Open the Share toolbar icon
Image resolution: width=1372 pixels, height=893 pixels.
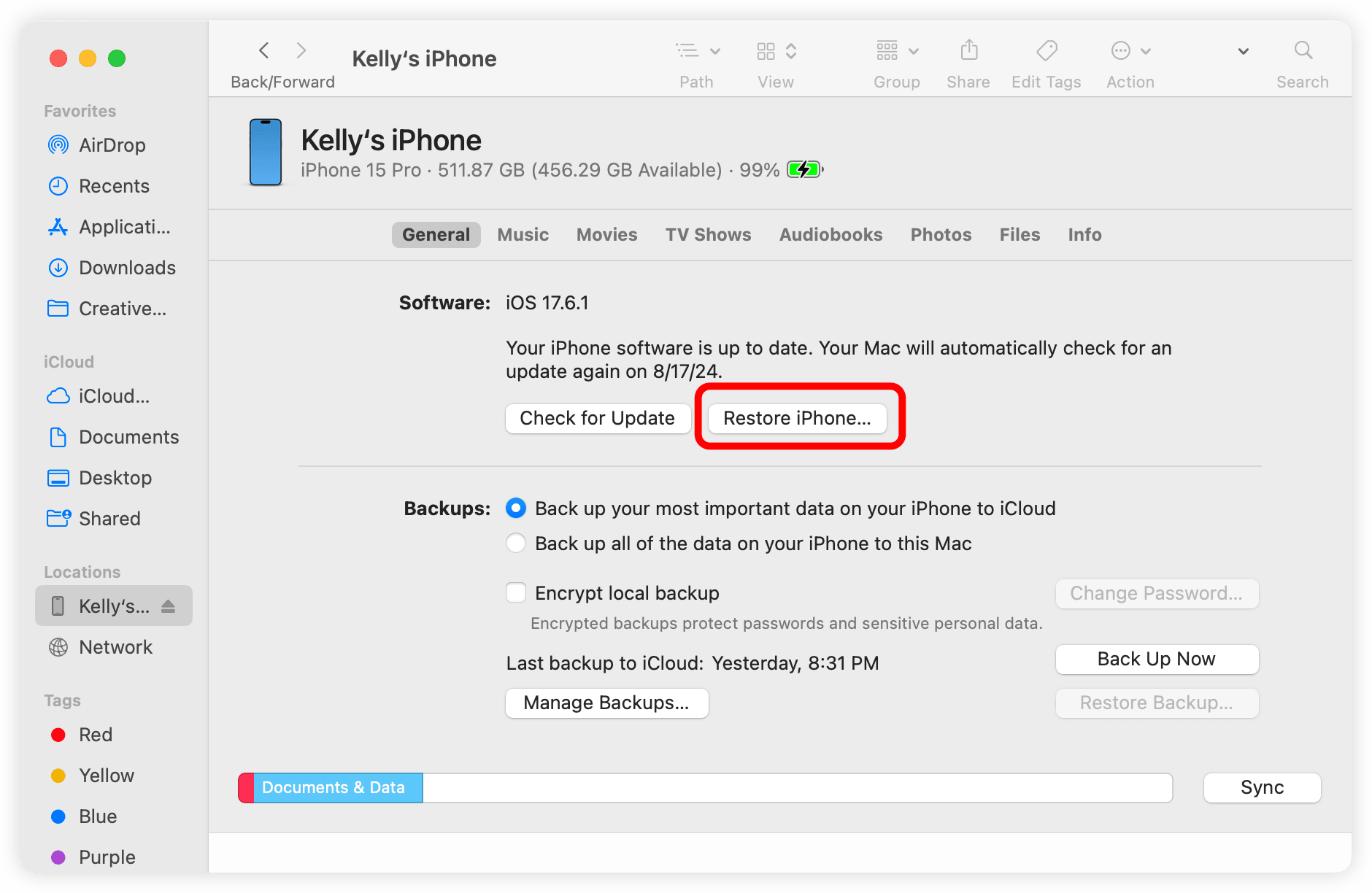tap(968, 50)
